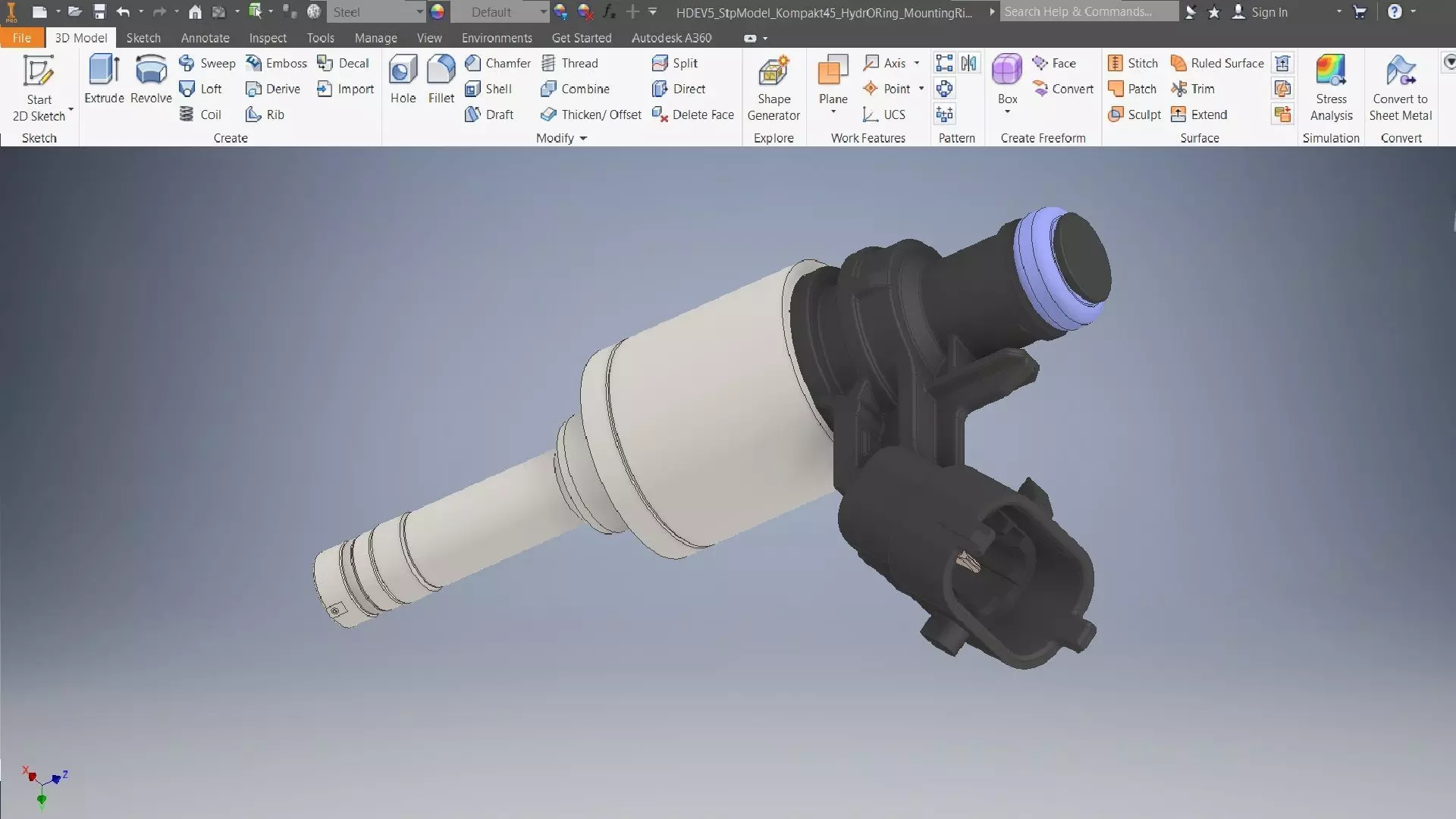Open the Thread command
Image resolution: width=1456 pixels, height=819 pixels.
(x=570, y=63)
